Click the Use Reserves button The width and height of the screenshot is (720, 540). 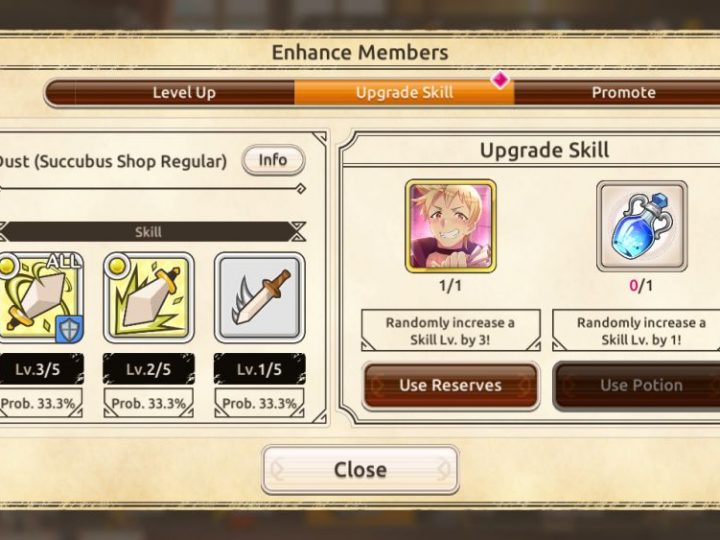[x=450, y=385]
